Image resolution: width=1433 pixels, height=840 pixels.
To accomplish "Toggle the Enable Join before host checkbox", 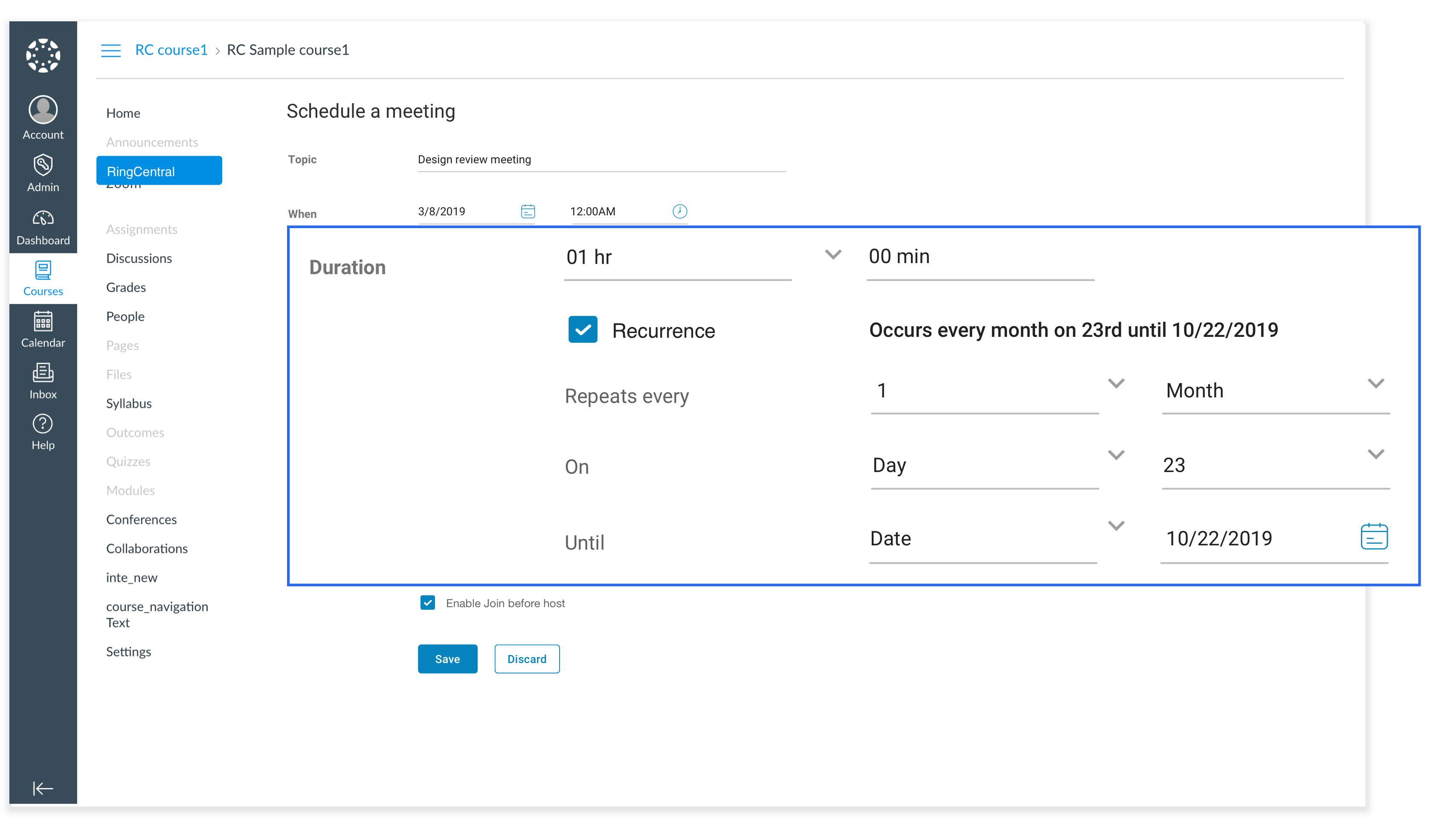I will (x=428, y=603).
